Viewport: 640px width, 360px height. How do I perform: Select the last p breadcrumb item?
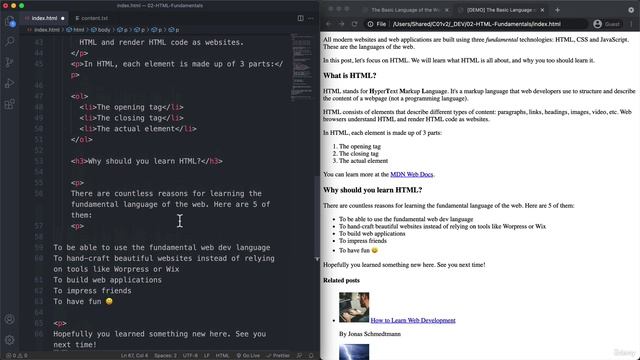pos(174,30)
